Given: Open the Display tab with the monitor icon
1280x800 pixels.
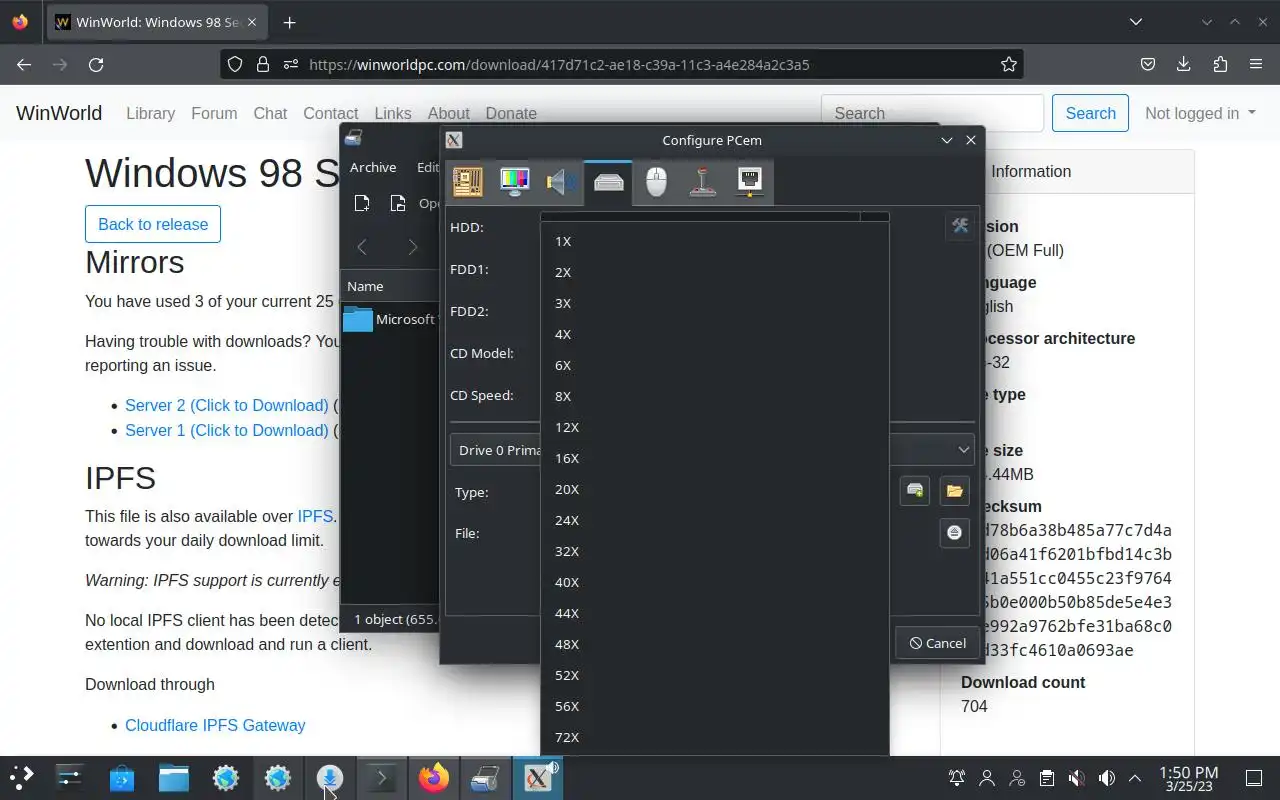Looking at the screenshot, I should [515, 181].
